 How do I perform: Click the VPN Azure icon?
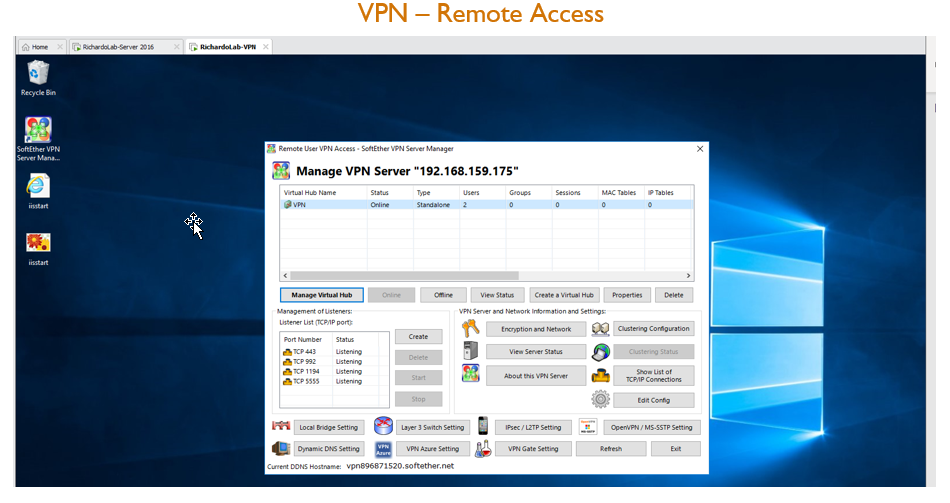pos(383,449)
